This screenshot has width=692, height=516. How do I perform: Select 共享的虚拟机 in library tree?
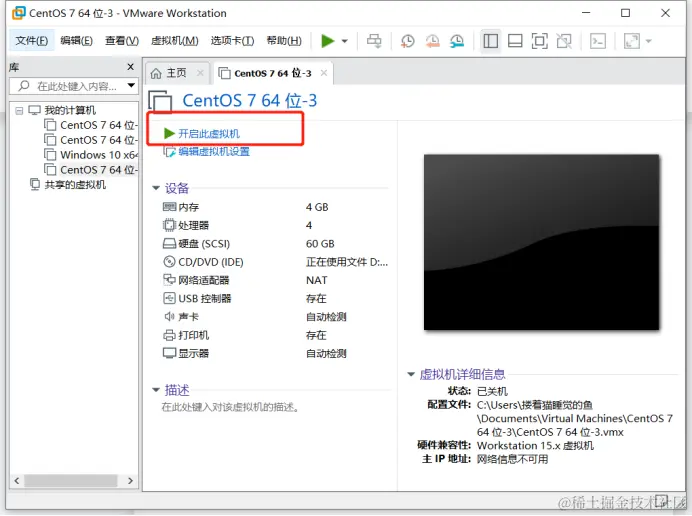click(75, 185)
